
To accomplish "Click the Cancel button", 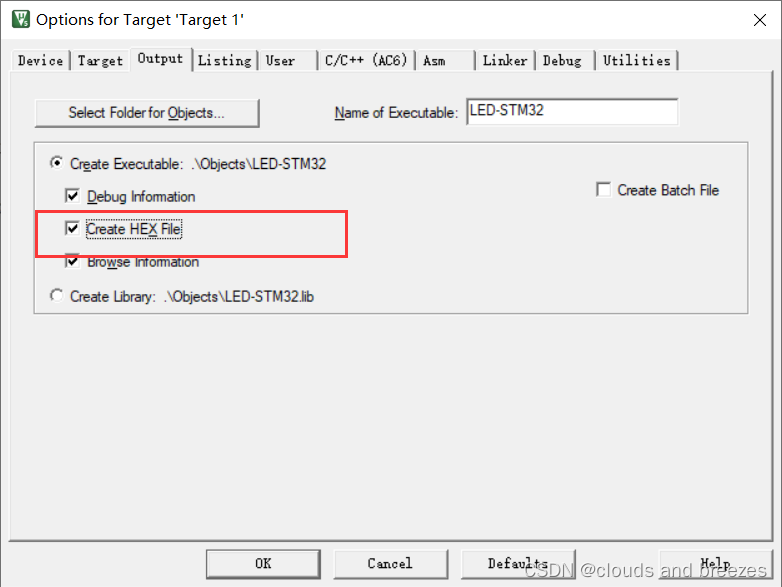I will tap(391, 564).
